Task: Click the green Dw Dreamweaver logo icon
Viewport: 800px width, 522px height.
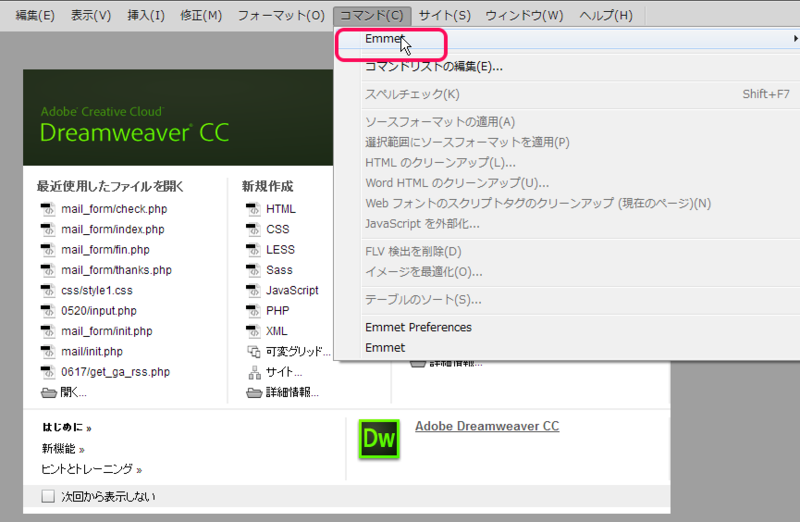Action: click(x=379, y=439)
